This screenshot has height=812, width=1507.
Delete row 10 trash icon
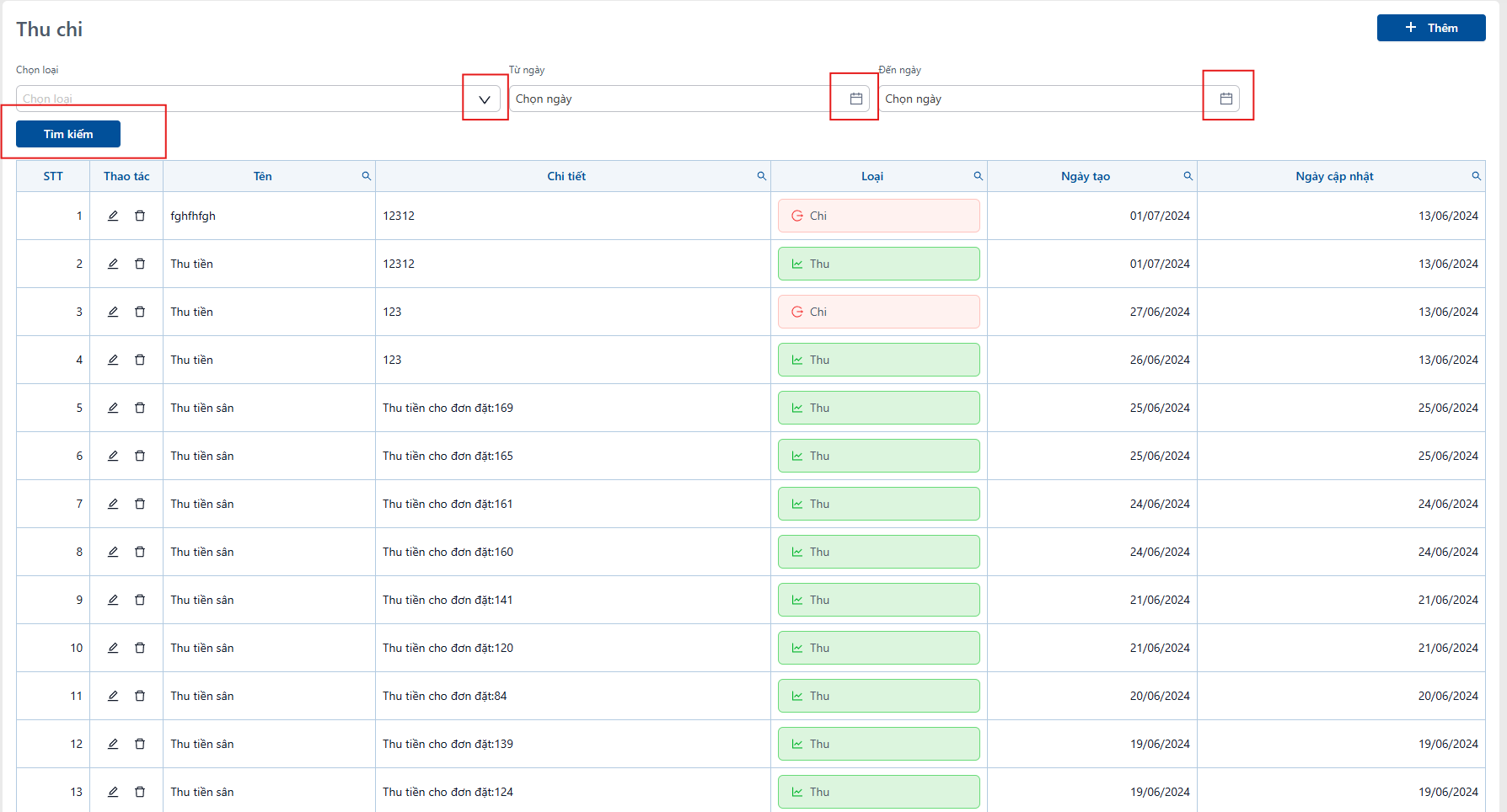[140, 648]
